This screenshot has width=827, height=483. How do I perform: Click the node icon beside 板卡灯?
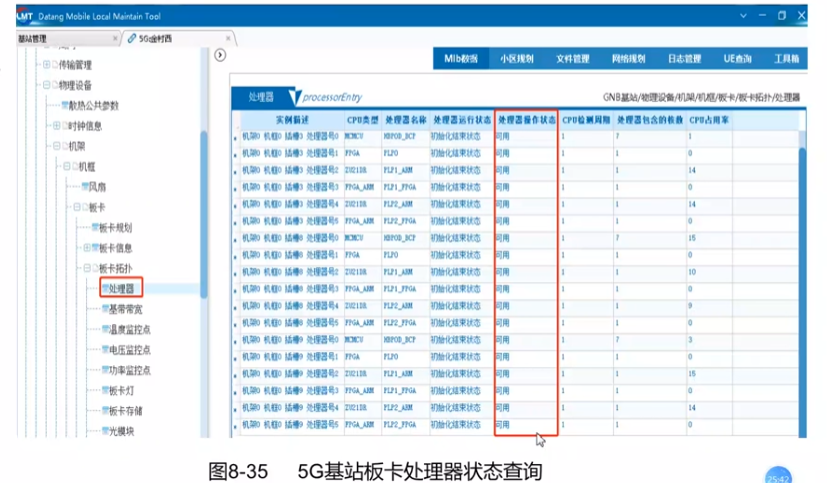tap(105, 390)
